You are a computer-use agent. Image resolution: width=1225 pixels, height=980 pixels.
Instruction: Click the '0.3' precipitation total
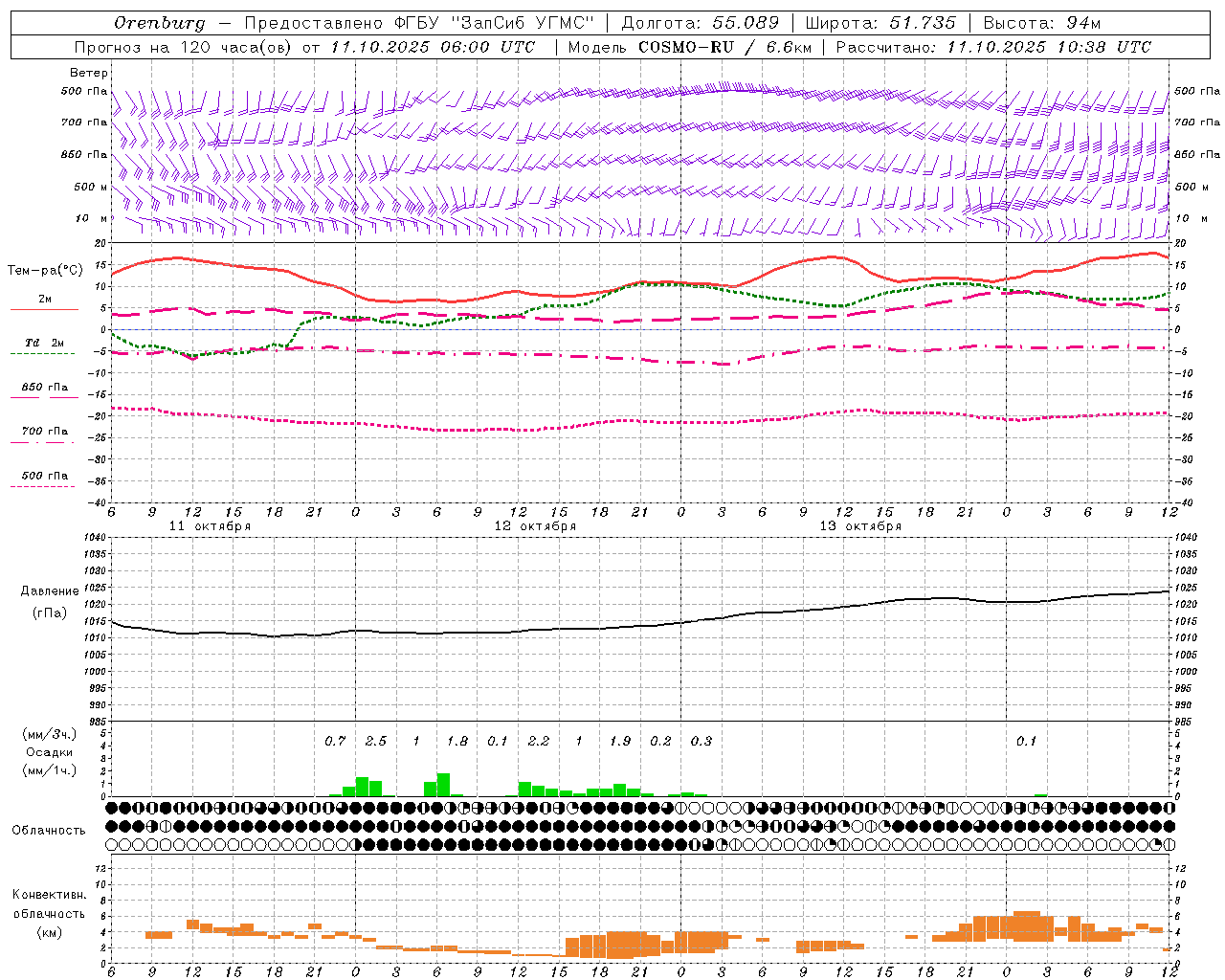[x=702, y=741]
